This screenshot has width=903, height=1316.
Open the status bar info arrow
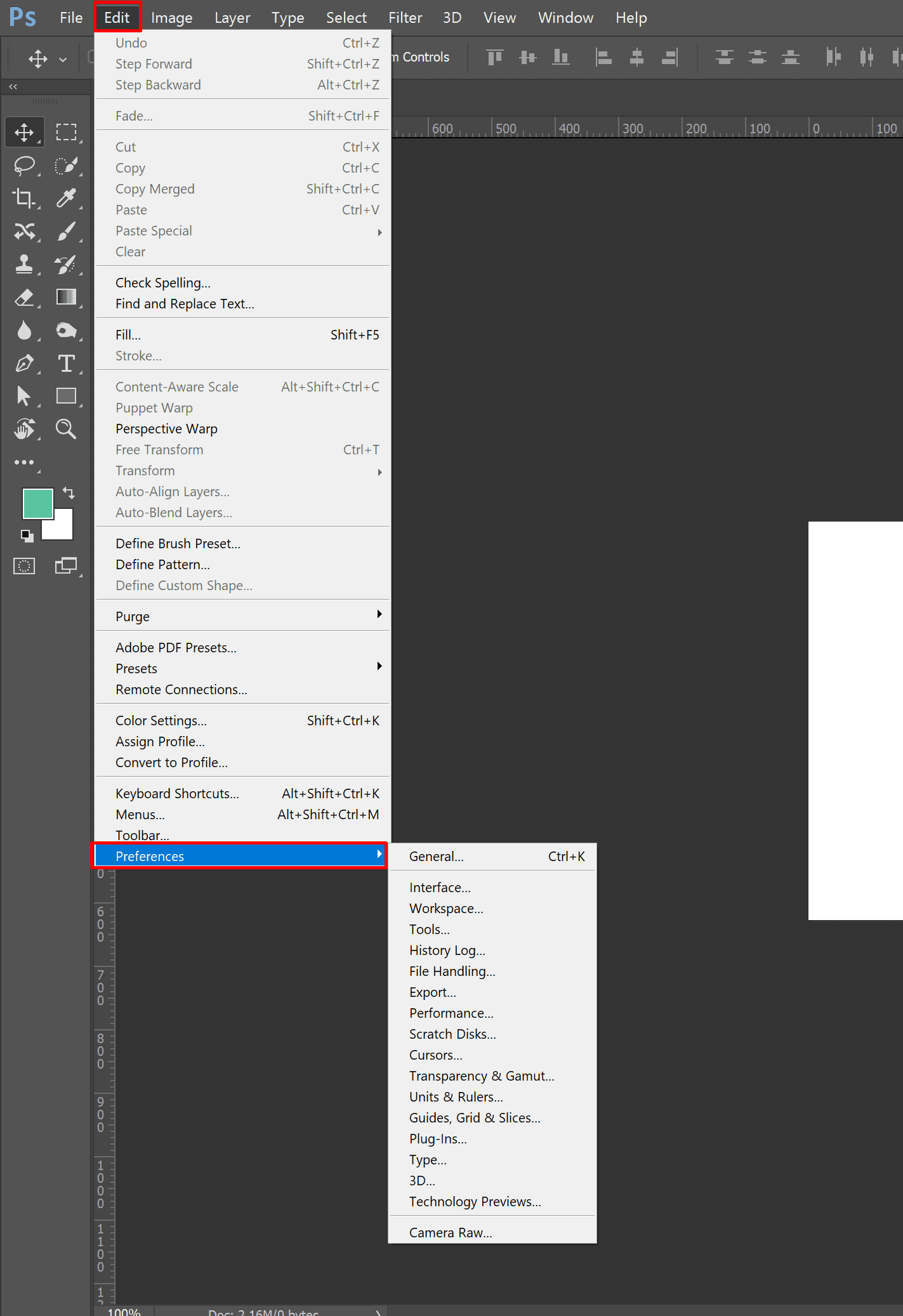(378, 1312)
